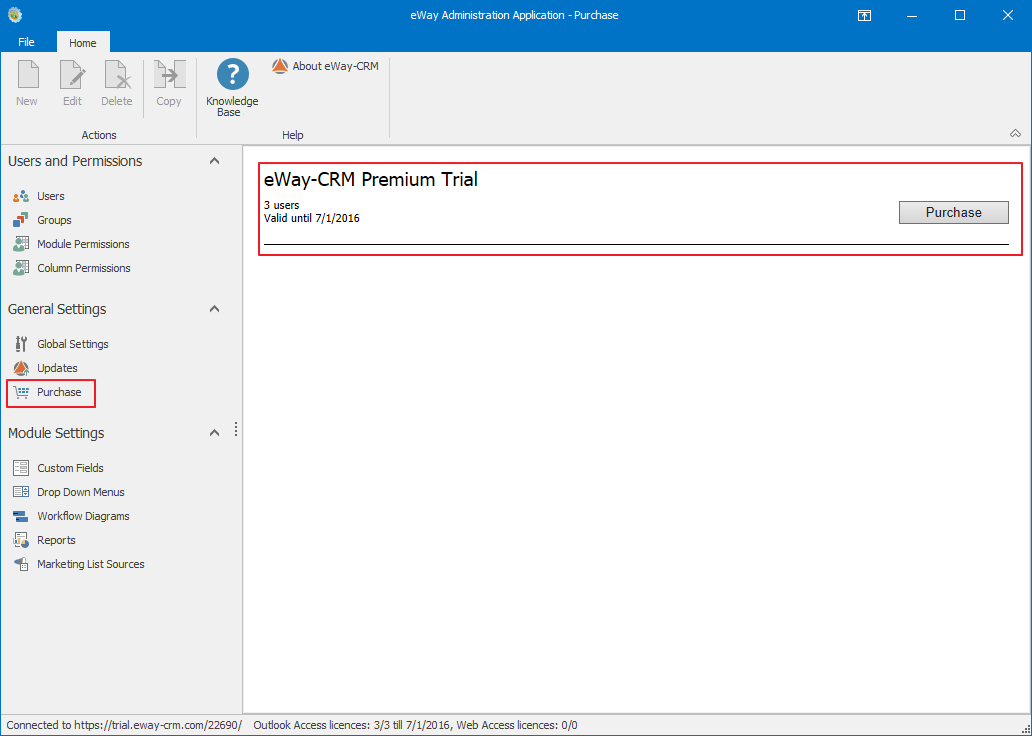Screen dimensions: 1032x736
Task: Collapse the Module Settings section
Action: click(215, 433)
